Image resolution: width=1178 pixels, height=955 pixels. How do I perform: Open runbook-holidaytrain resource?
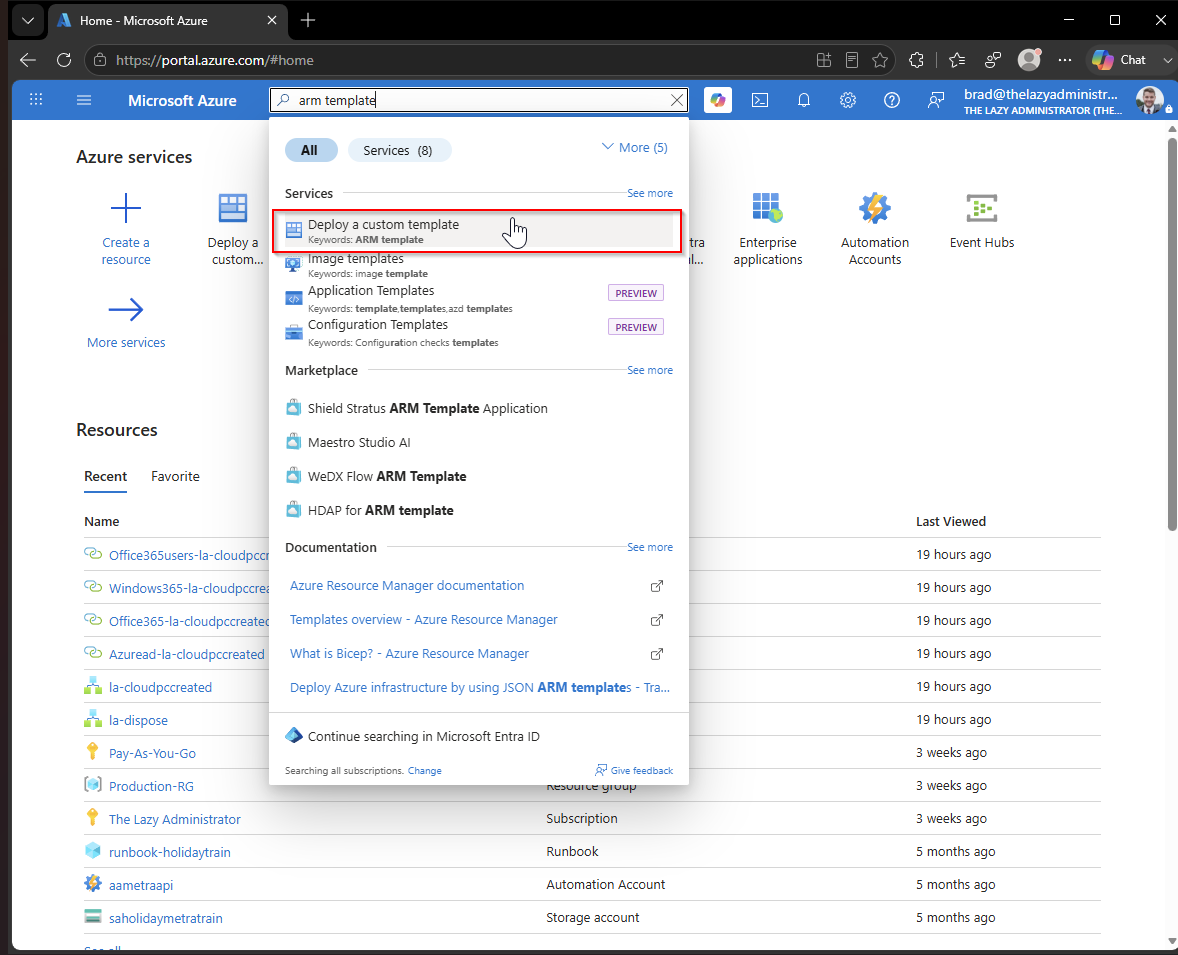click(170, 852)
